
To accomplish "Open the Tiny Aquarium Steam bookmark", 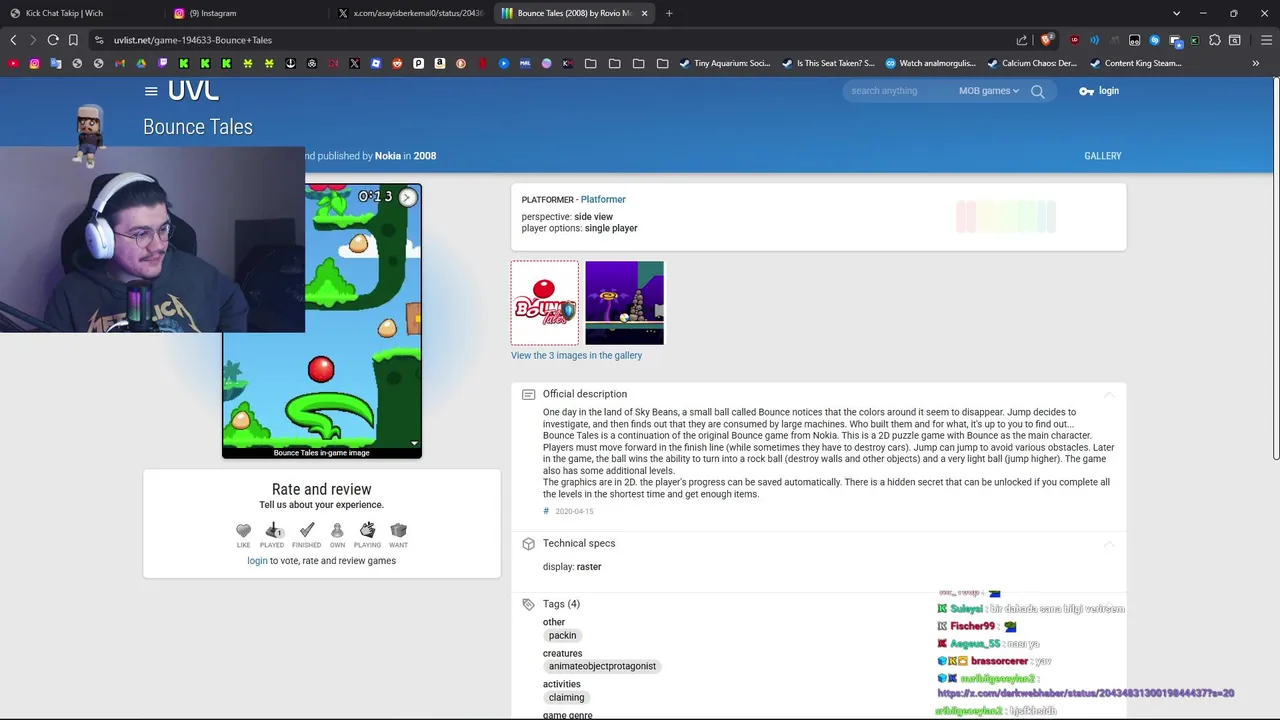I will tap(725, 63).
